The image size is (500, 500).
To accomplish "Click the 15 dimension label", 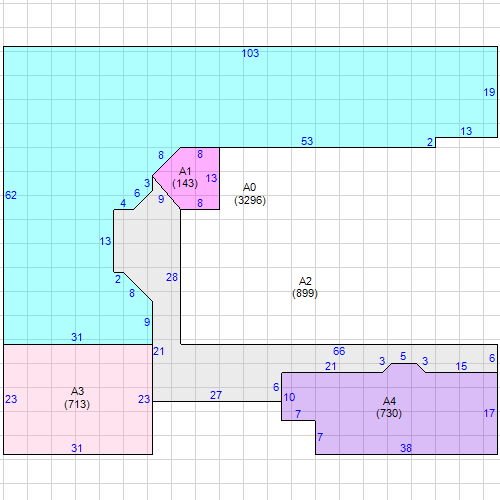I will tap(461, 366).
